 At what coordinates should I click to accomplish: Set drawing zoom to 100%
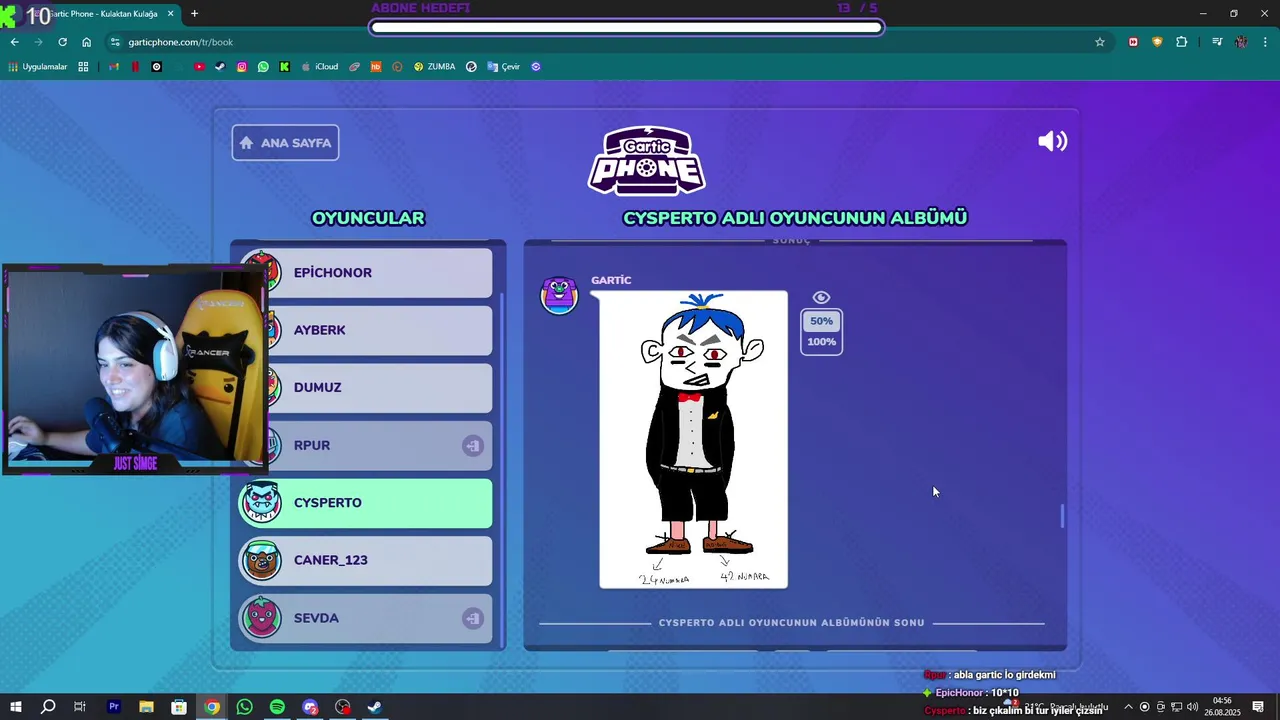821,342
